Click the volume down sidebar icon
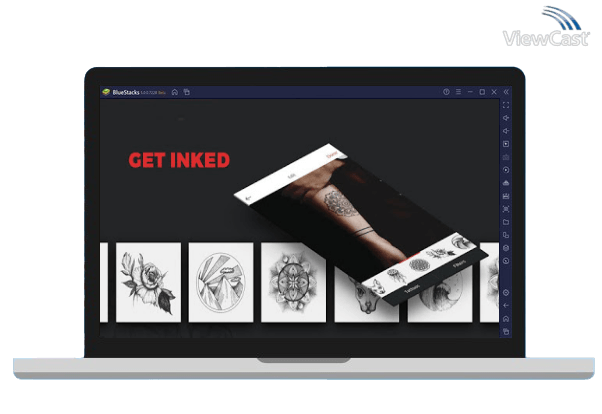Screen dimensions: 602x414 (506, 131)
